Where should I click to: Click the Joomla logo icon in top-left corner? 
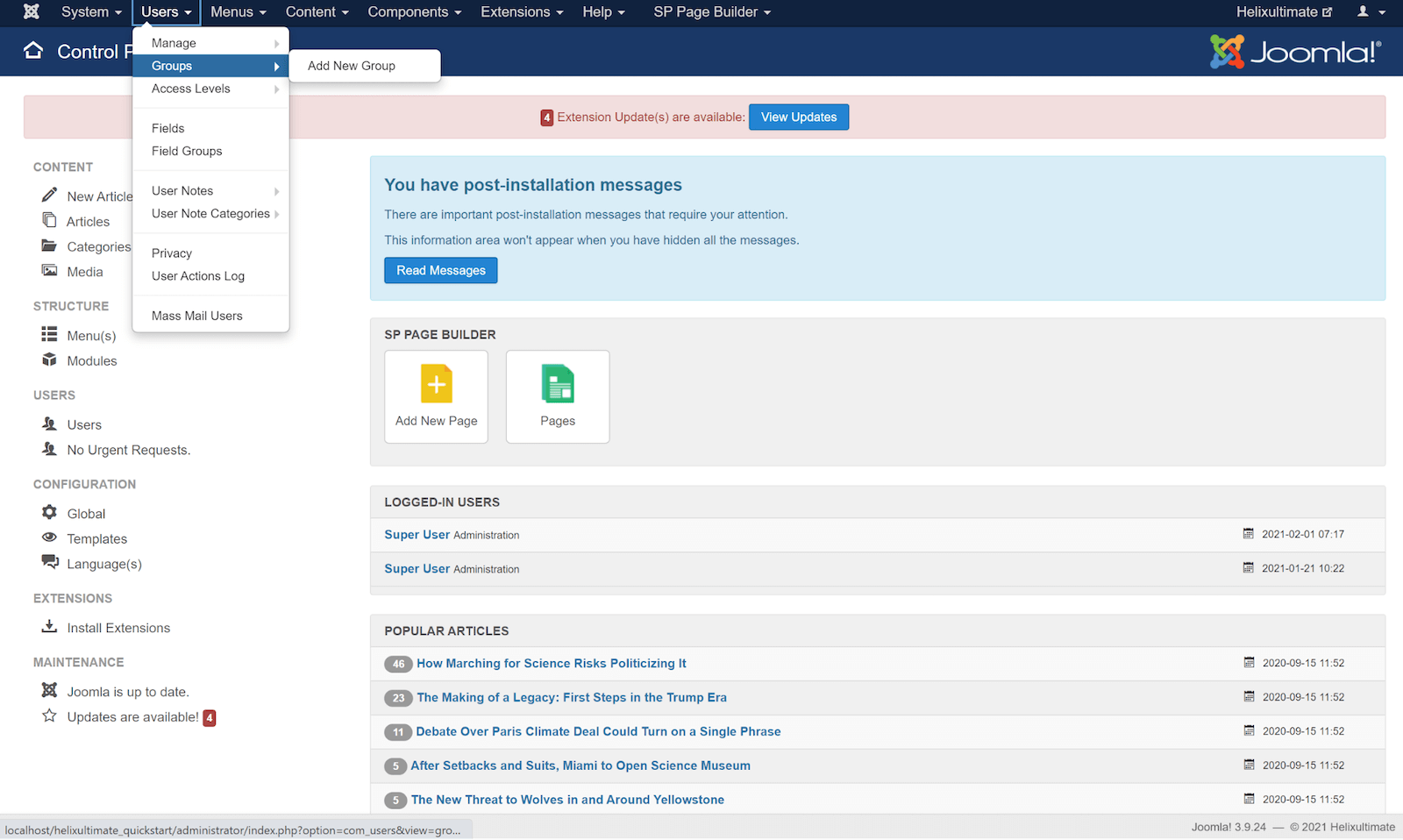tap(32, 12)
